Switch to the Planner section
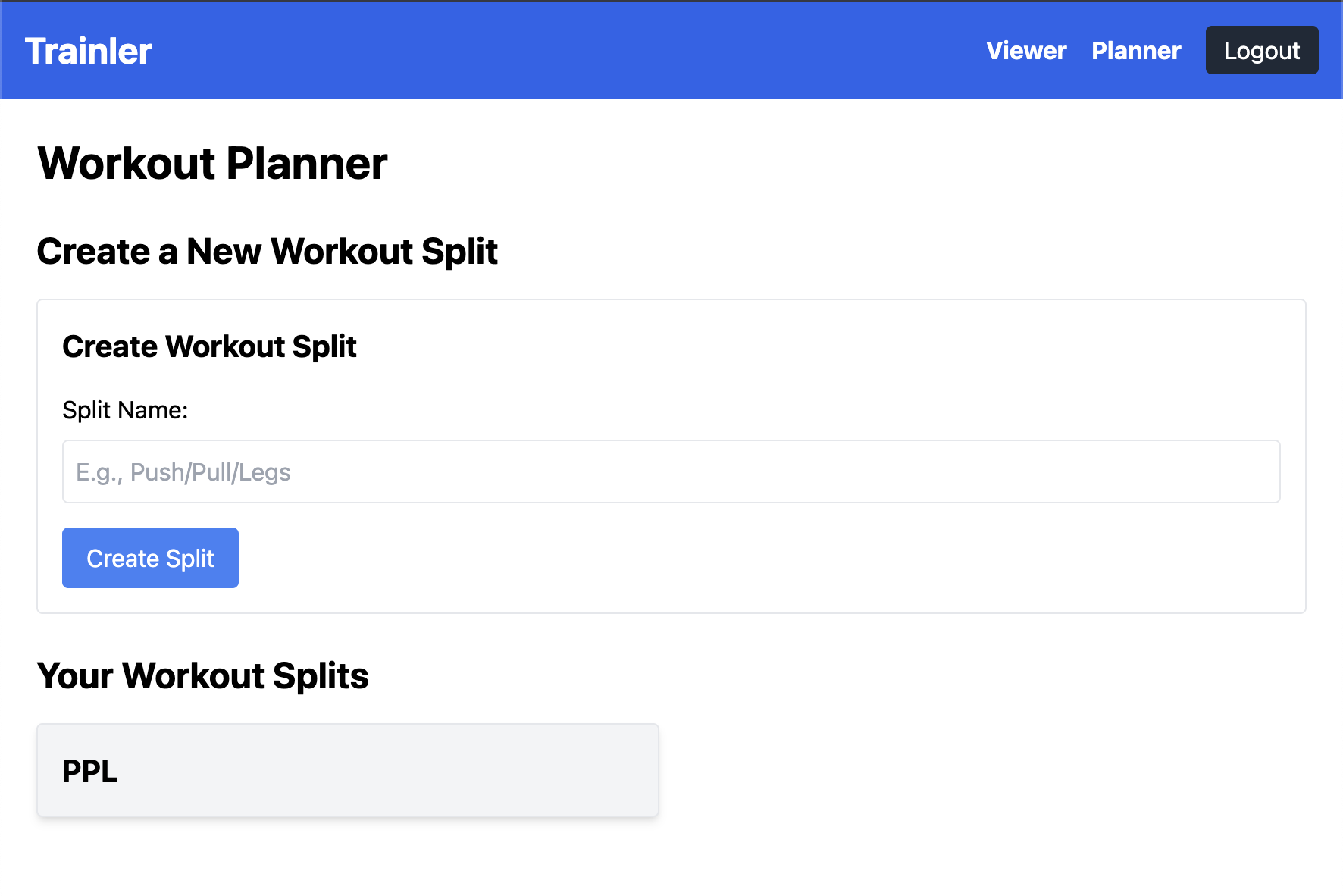This screenshot has height=896, width=1343. 1135,50
